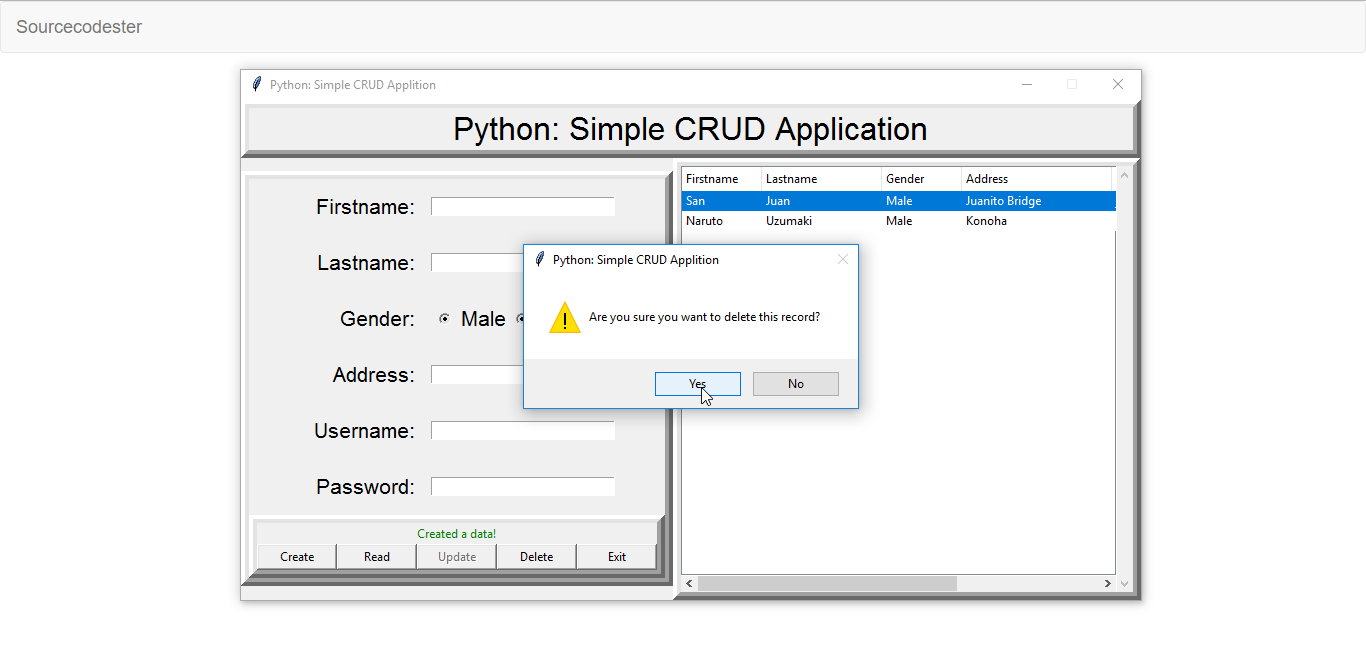This screenshot has width=1366, height=663.
Task: Cancel deletion by clicking the No button
Action: point(795,383)
